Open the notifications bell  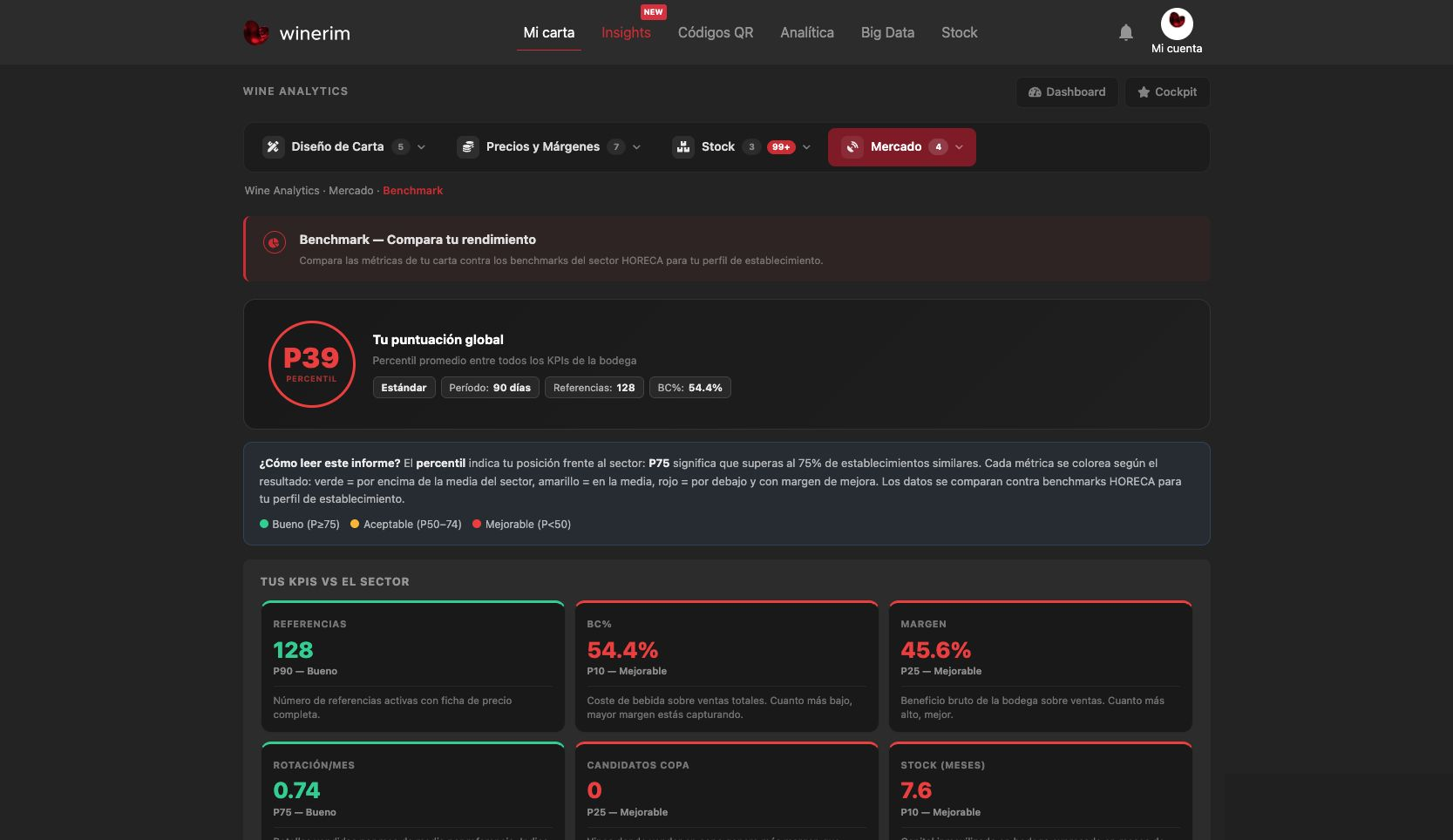tap(1126, 32)
